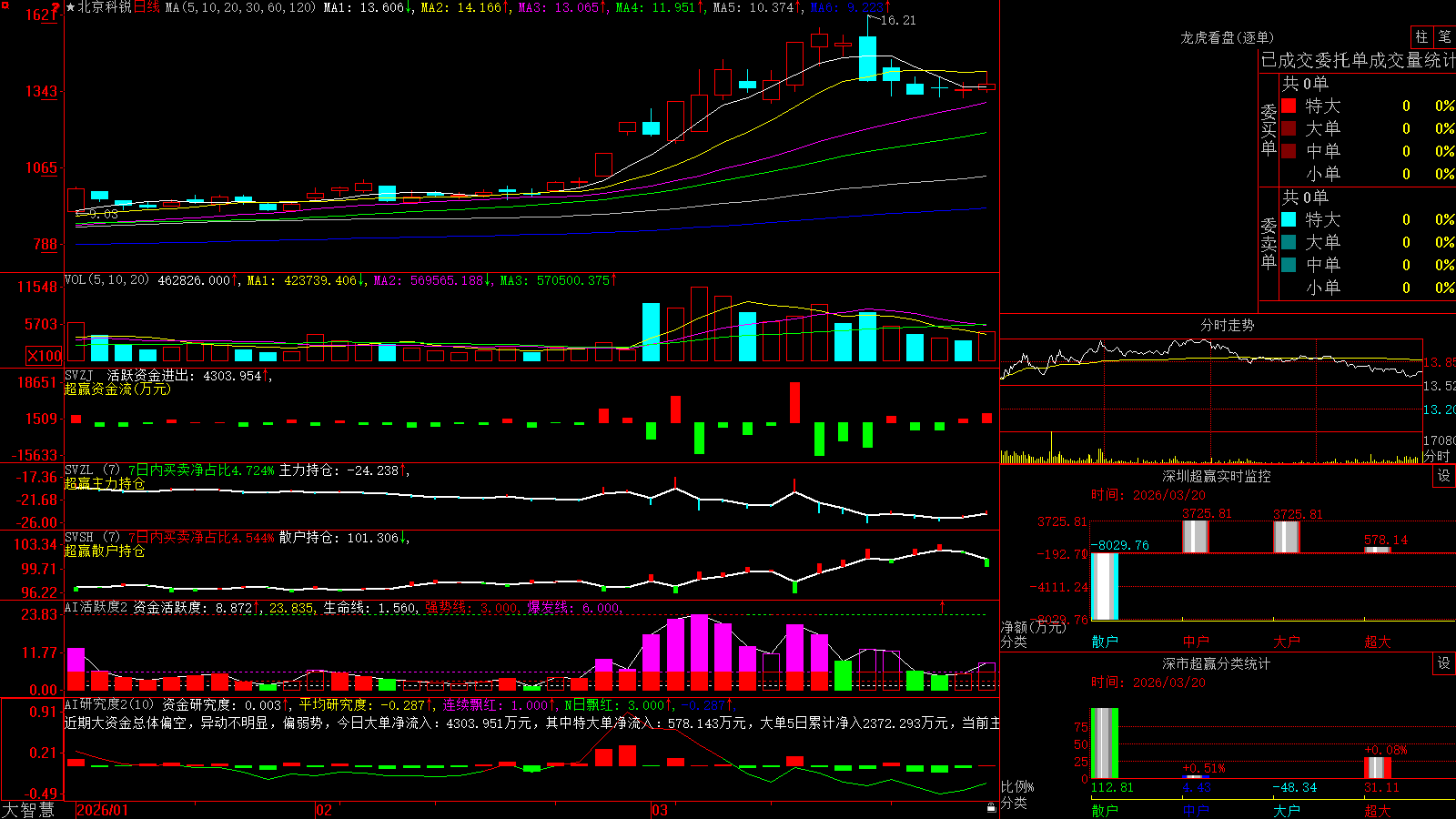Click 大户 label in 深市超赢分类统计 panel
Screen dimensions: 1456x819
[x=1287, y=810]
